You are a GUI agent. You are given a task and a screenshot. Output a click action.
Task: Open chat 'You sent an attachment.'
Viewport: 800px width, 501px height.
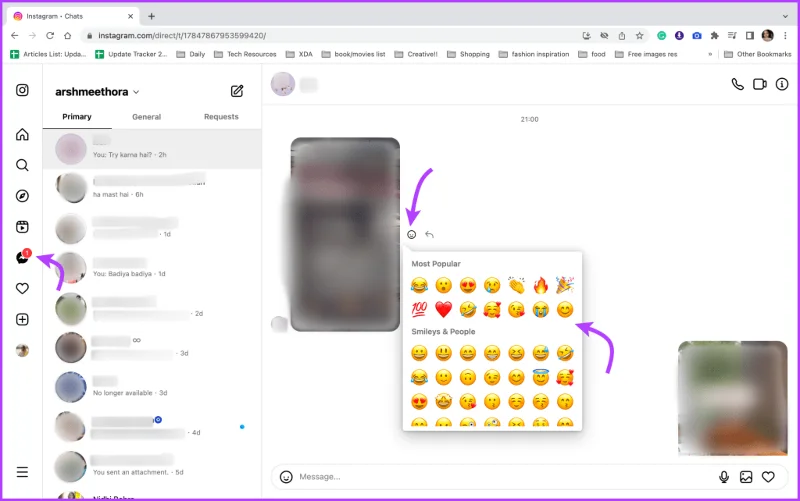(152, 466)
